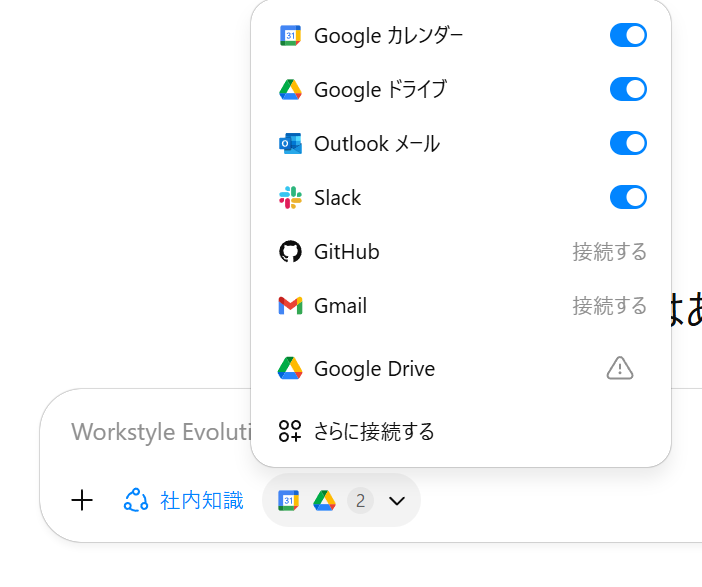Click the Slack logo icon
This screenshot has height=587, width=702.
[x=290, y=197]
